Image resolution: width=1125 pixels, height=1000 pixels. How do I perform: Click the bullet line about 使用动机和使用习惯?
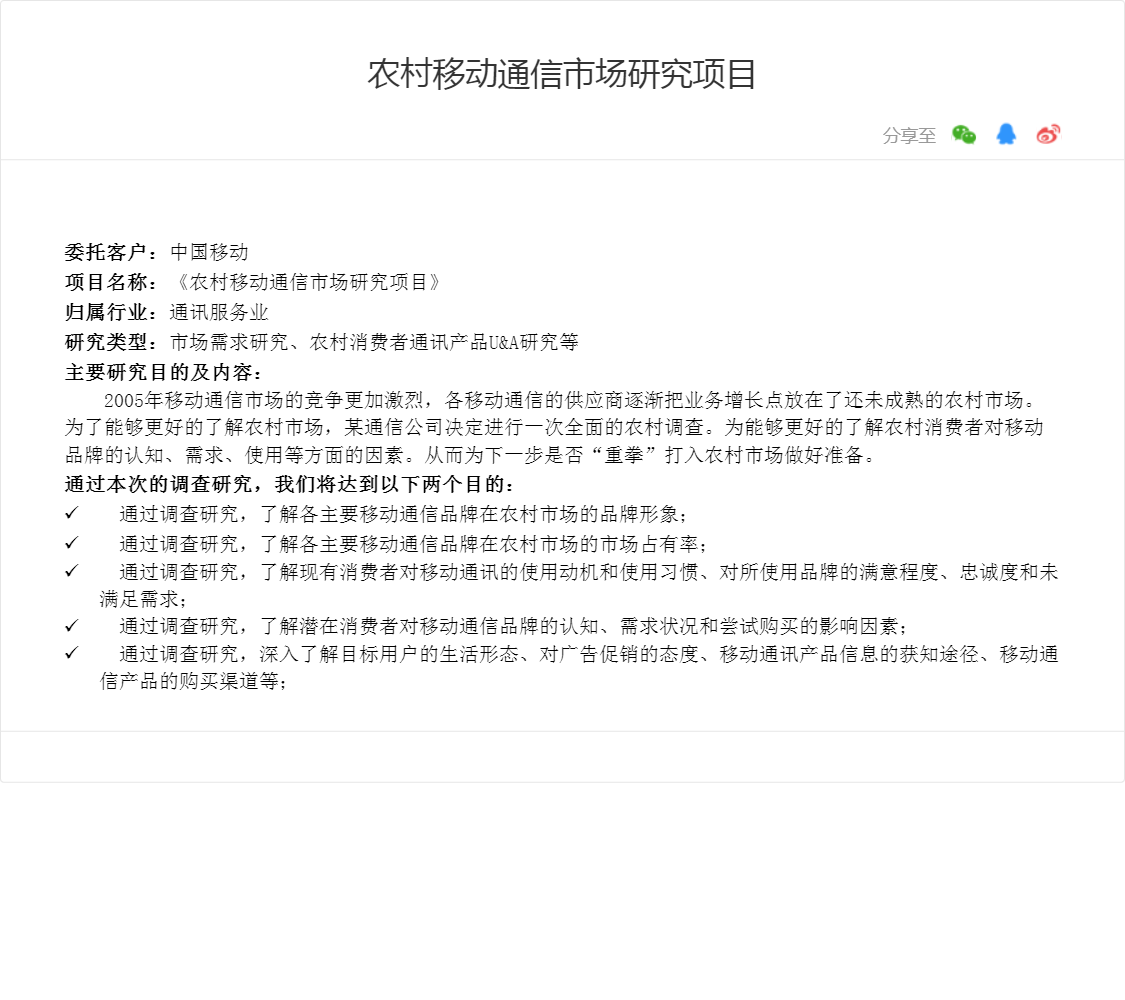(588, 572)
